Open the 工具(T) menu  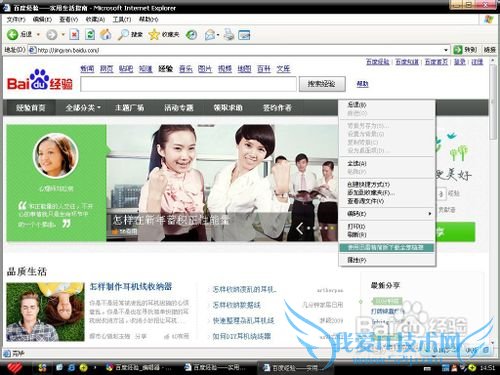tap(122, 19)
